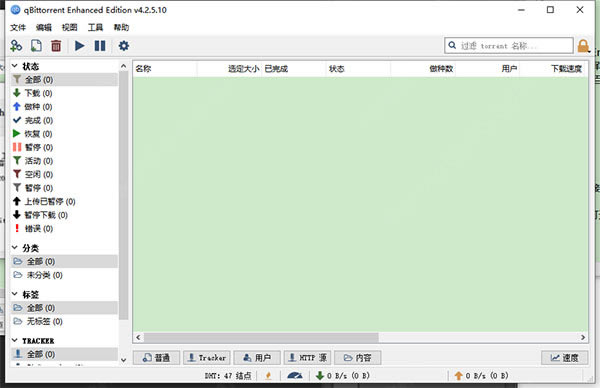The height and width of the screenshot is (388, 600).
Task: Maximize the qBittorrent window
Action: pyautogui.click(x=550, y=10)
